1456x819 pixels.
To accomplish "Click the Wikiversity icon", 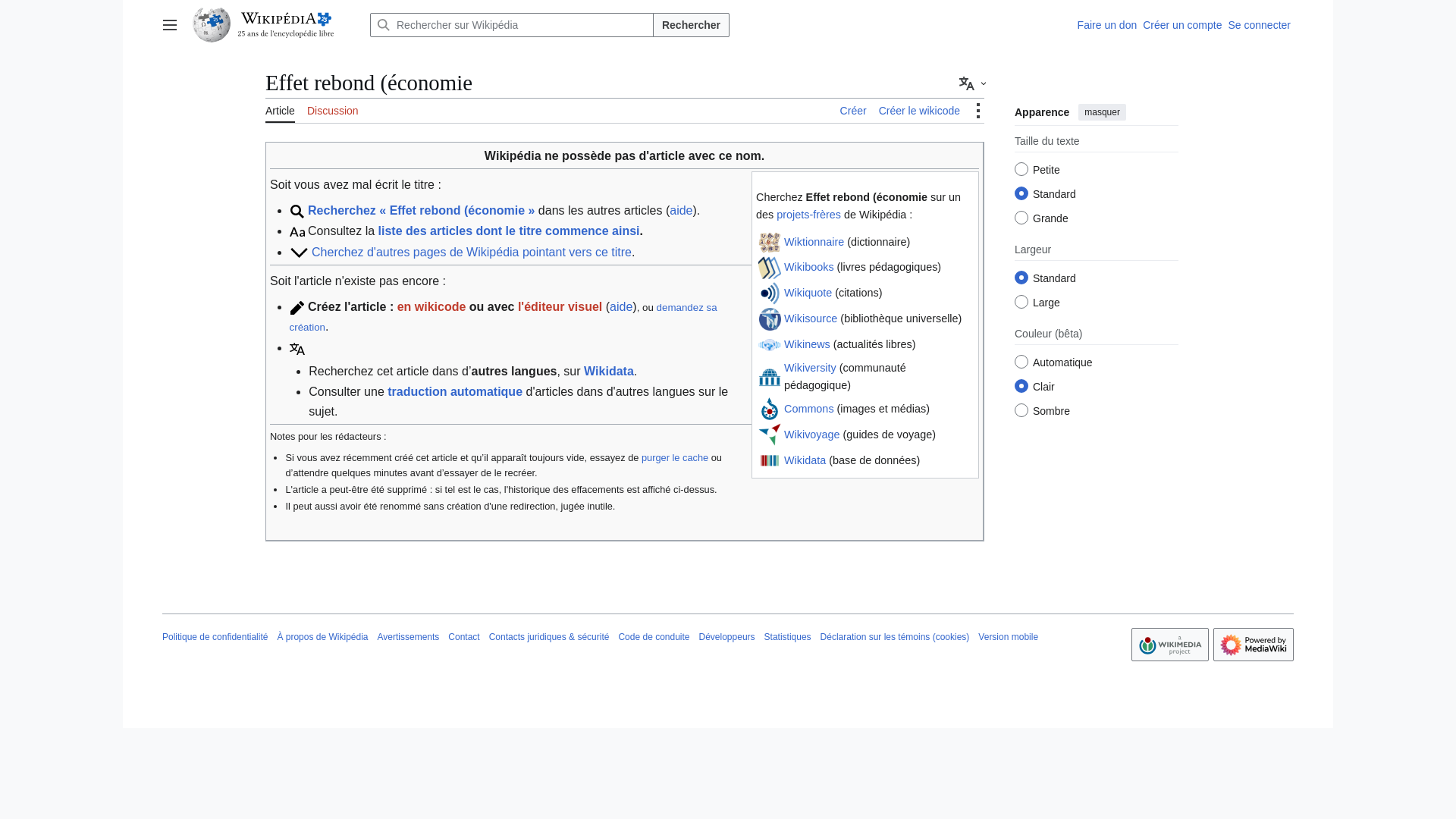I will pos(770,377).
